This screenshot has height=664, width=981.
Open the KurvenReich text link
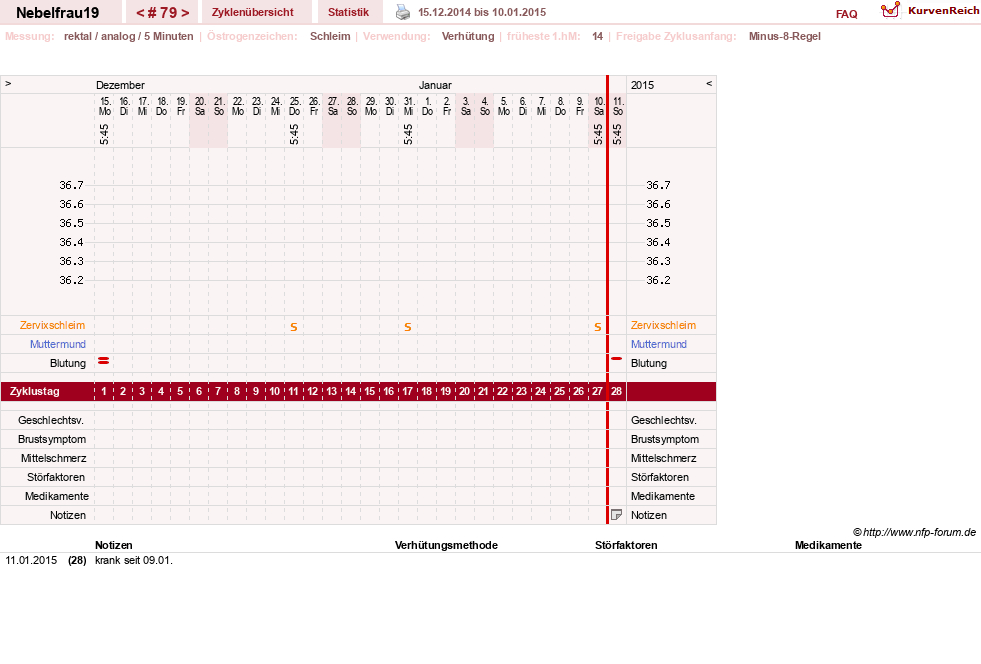(943, 11)
